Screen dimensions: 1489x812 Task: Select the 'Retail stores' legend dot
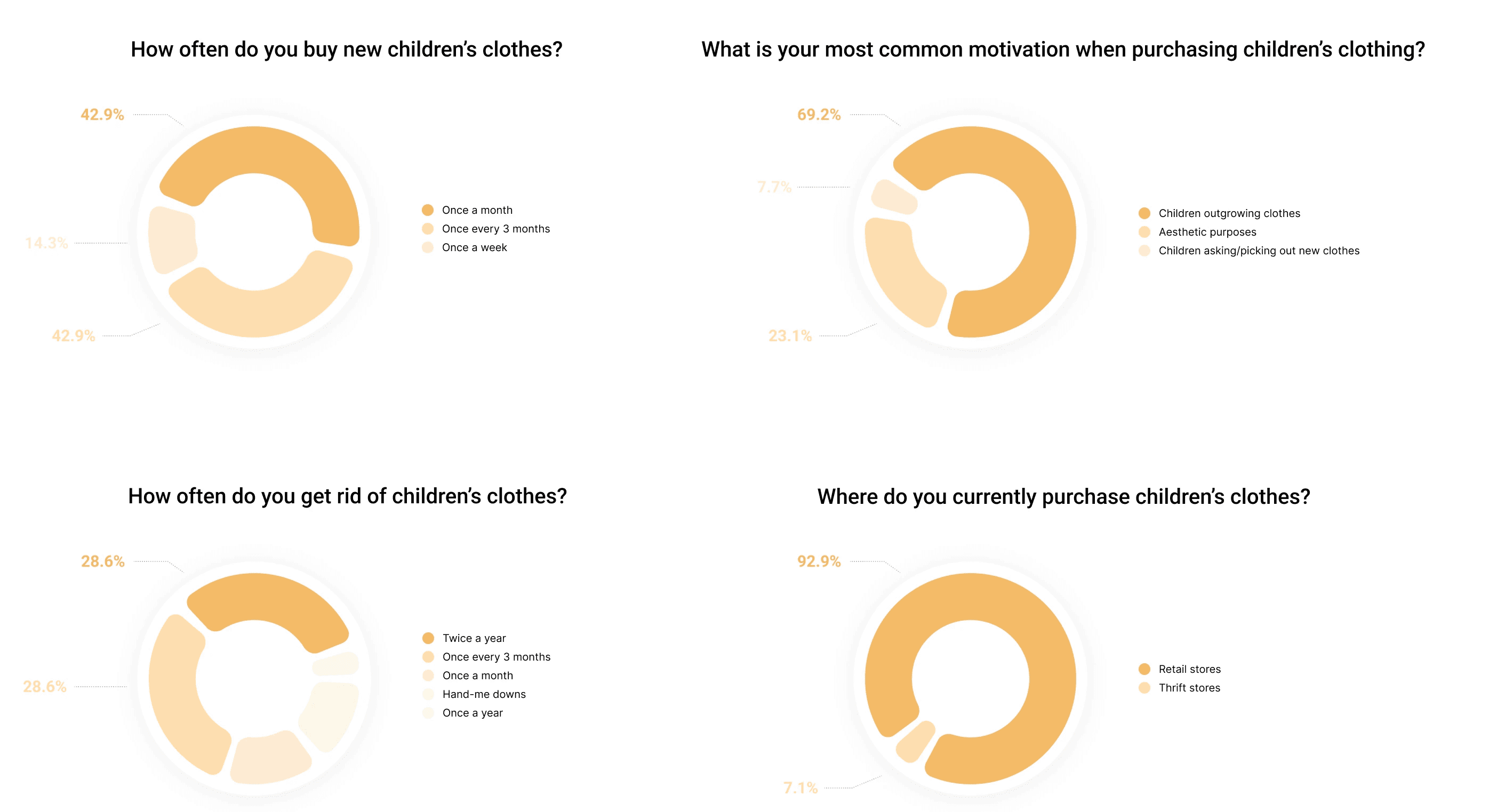[1144, 669]
